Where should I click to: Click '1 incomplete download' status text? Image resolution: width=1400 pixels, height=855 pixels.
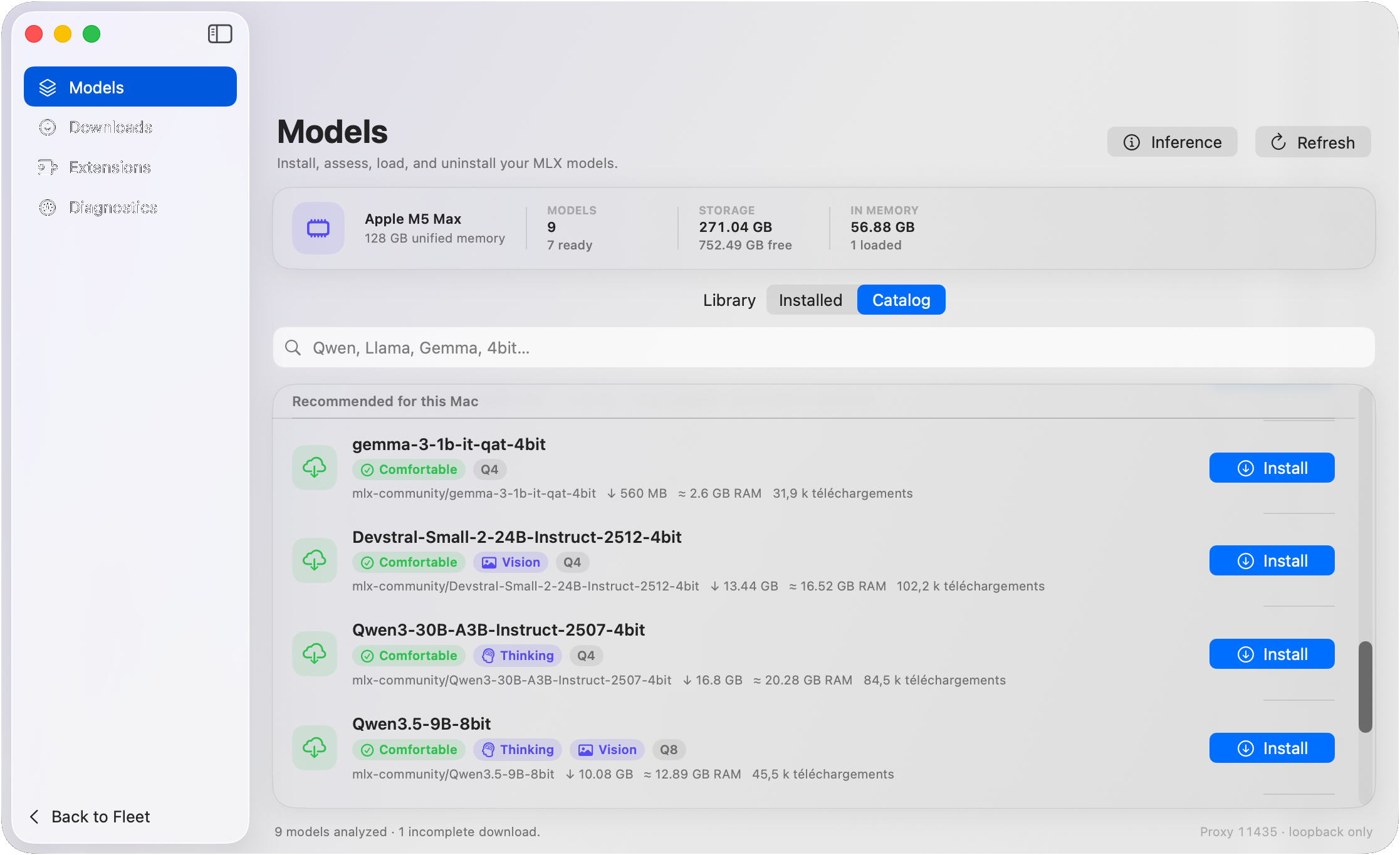tap(469, 832)
